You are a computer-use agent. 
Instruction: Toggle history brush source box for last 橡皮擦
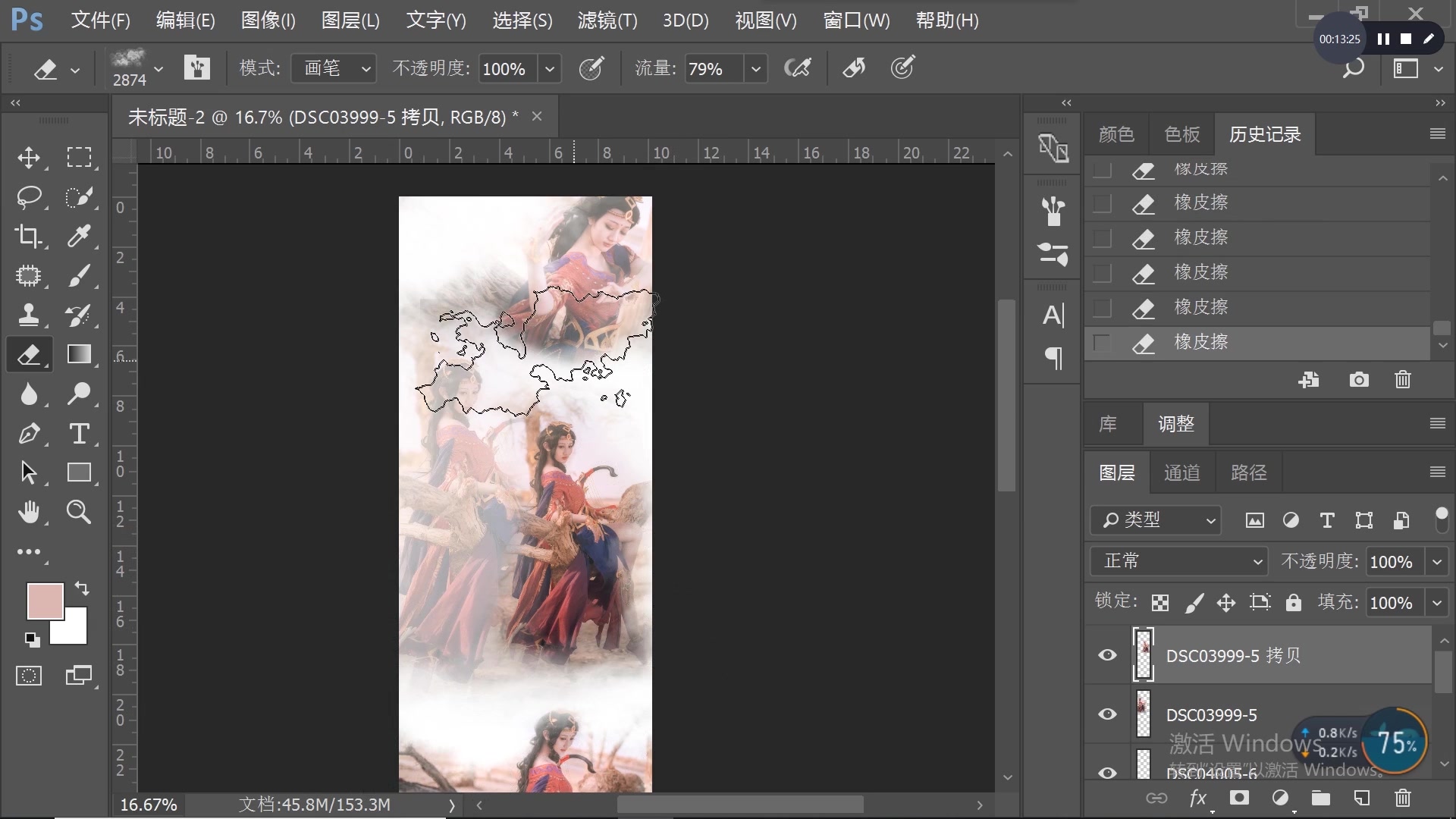coord(1102,343)
